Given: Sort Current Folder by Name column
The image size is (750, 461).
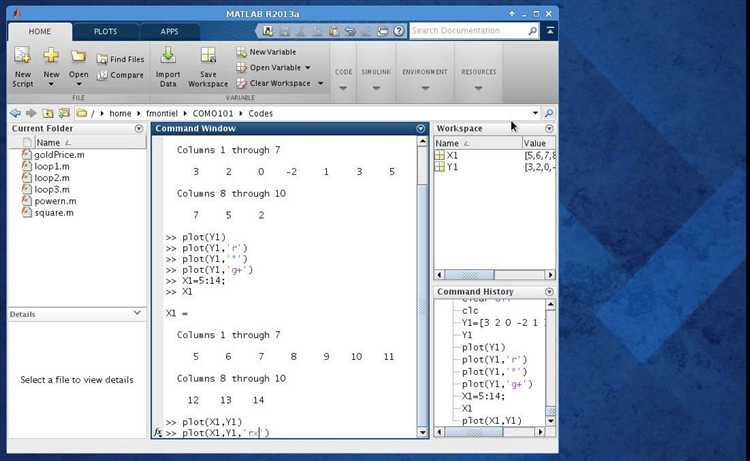Looking at the screenshot, I should (90, 143).
